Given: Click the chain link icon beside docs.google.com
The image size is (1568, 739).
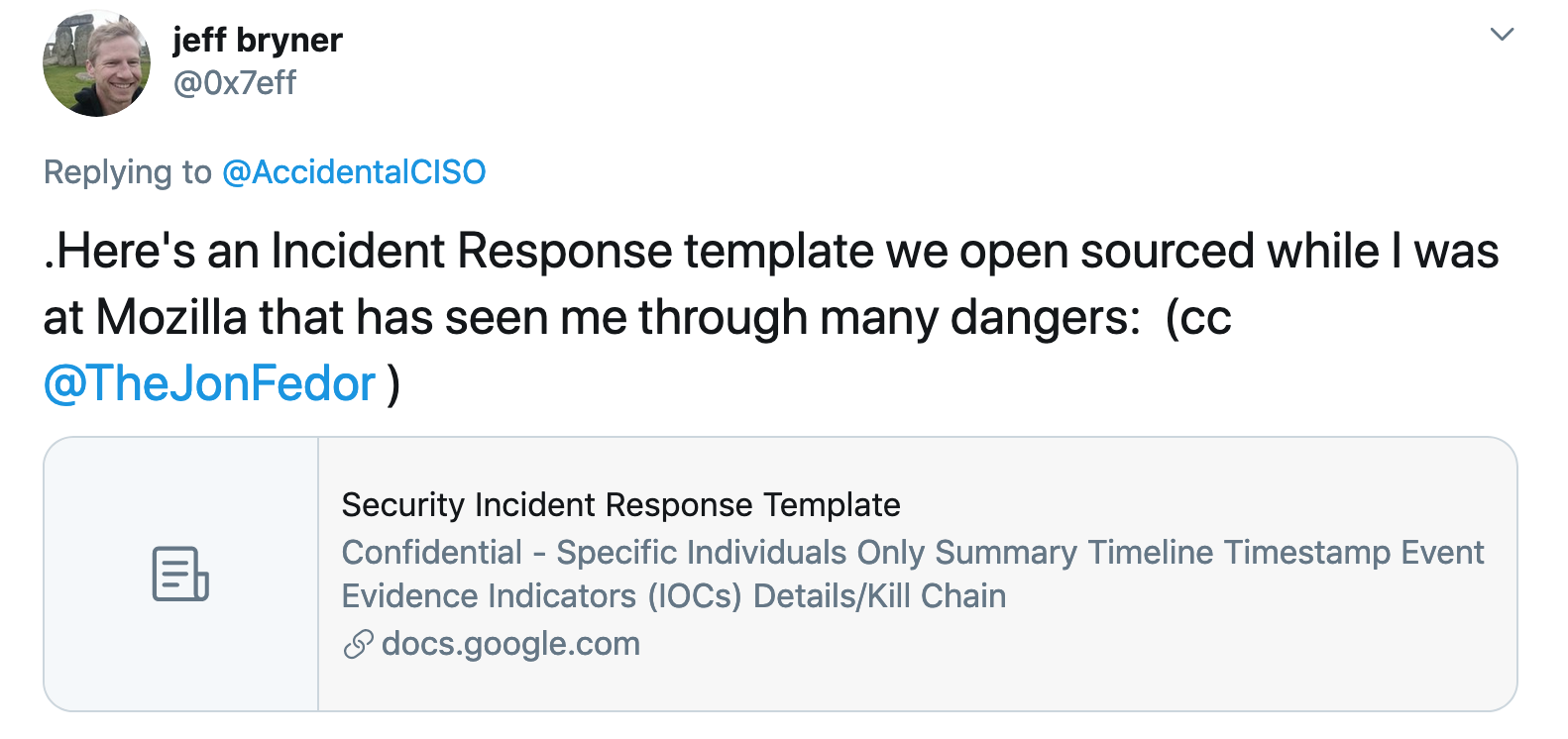Looking at the screenshot, I should (x=358, y=644).
